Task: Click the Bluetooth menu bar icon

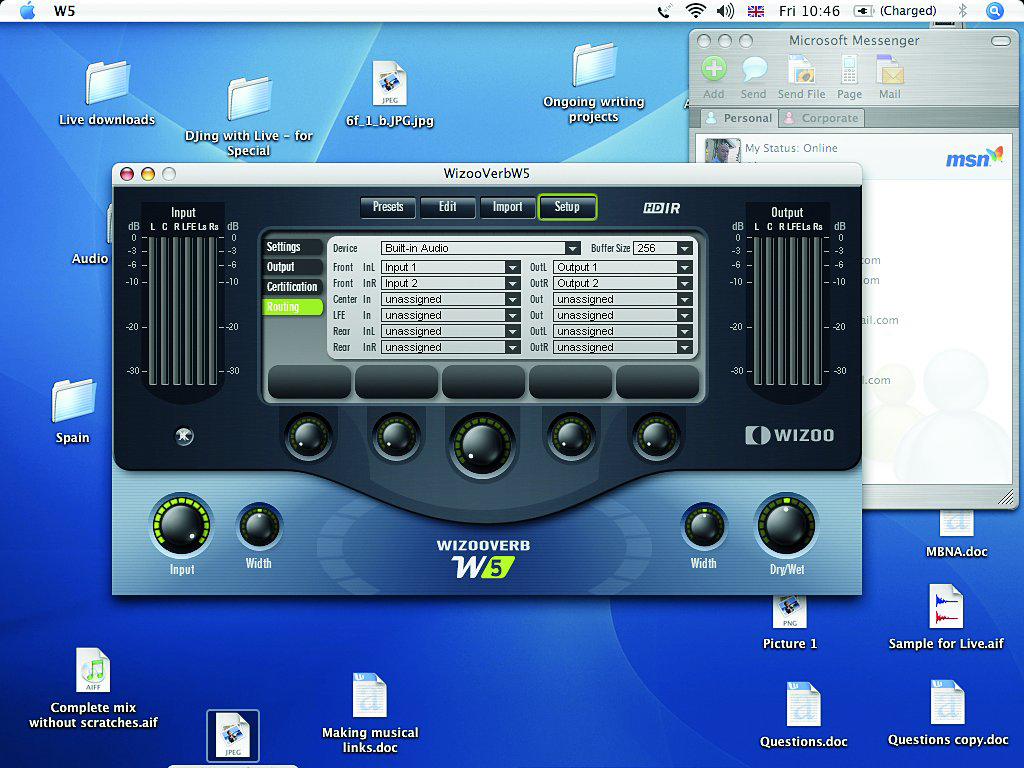Action: (x=963, y=11)
